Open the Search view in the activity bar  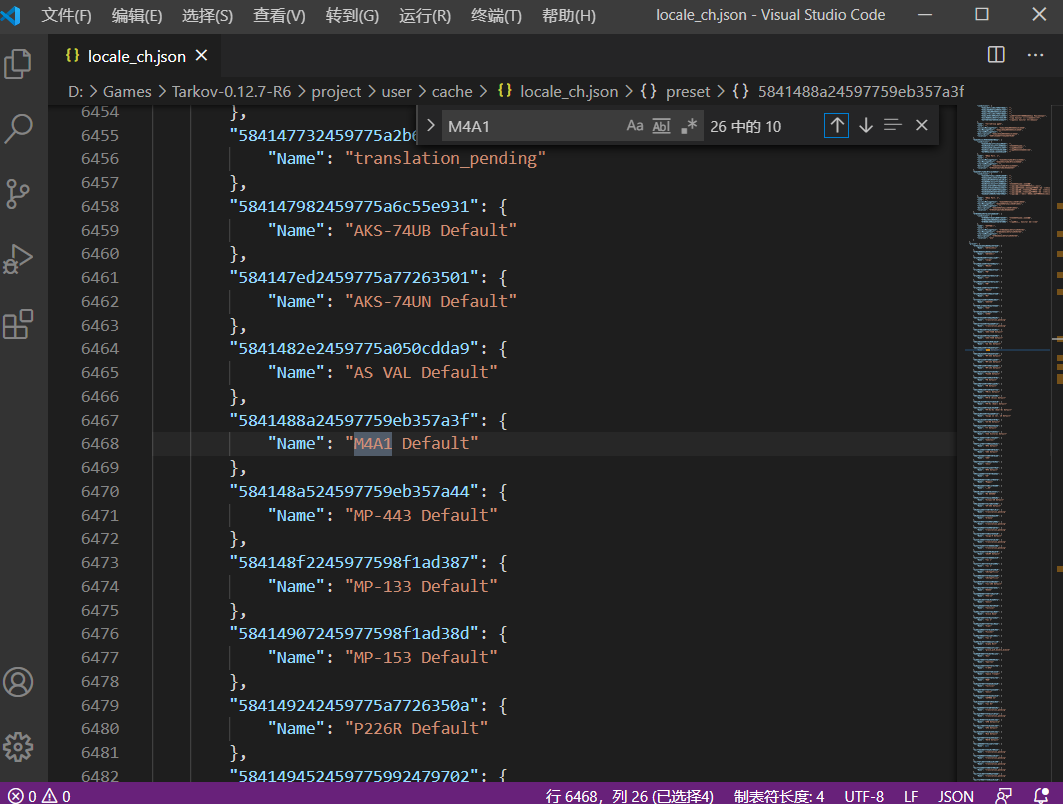pos(18,128)
